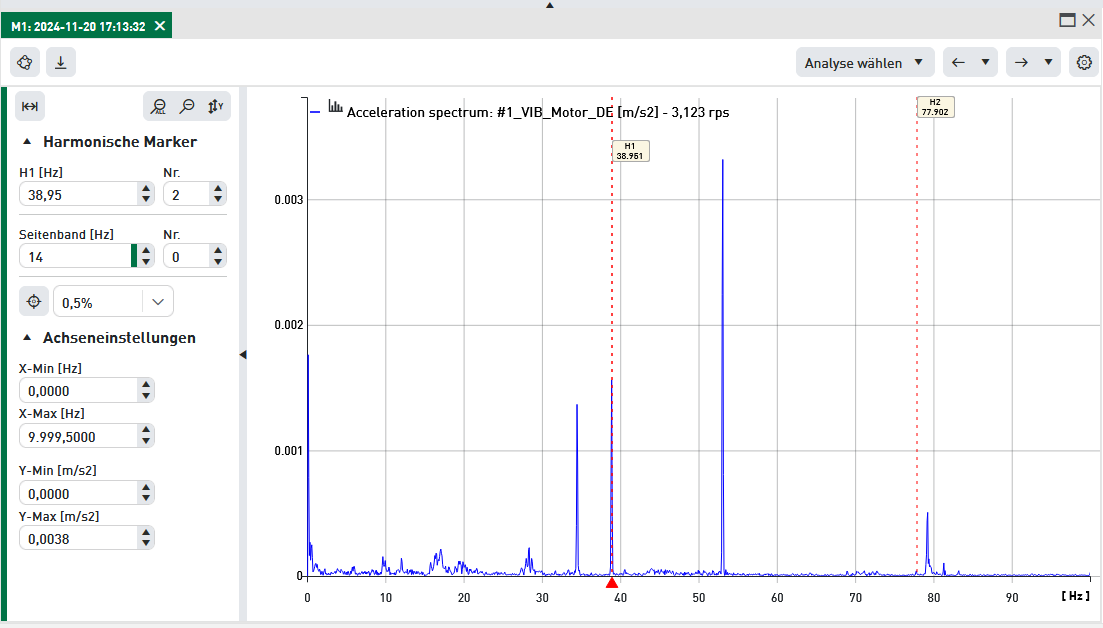1103x628 pixels.
Task: Open the 0,5% tolerance dropdown
Action: pyautogui.click(x=113, y=301)
